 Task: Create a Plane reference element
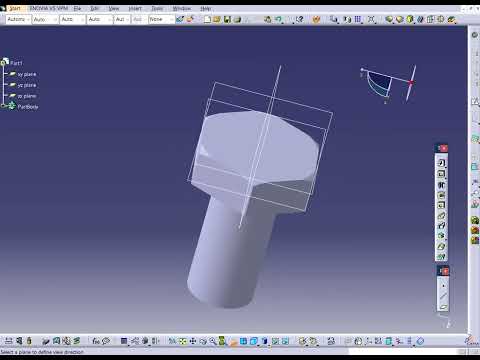pos(443,307)
